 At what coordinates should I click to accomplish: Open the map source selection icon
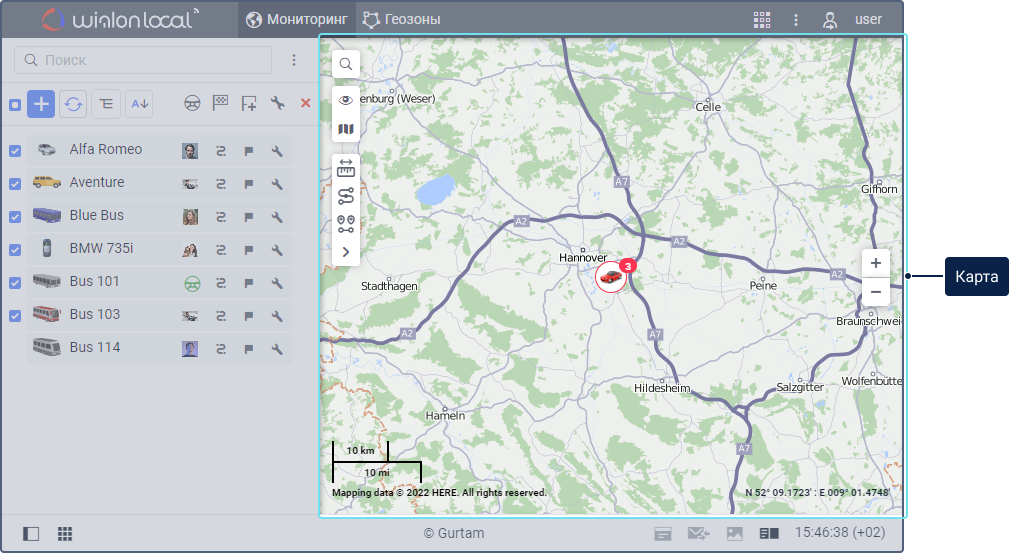(x=346, y=129)
